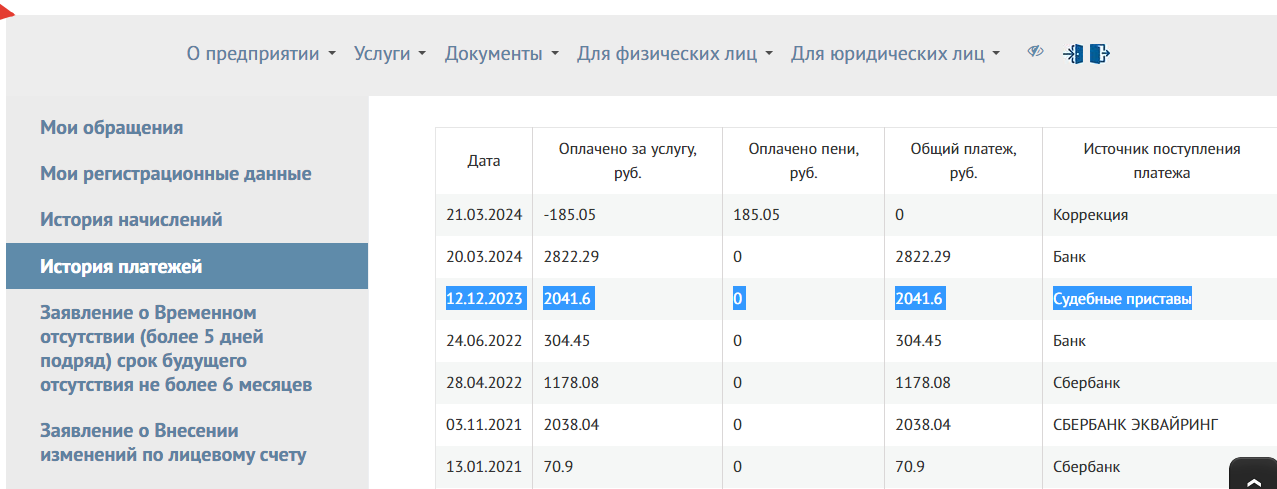Screen dimensions: 1277x489
Task: Open "Заявление о Временном отсутствии" link
Action: (176, 349)
